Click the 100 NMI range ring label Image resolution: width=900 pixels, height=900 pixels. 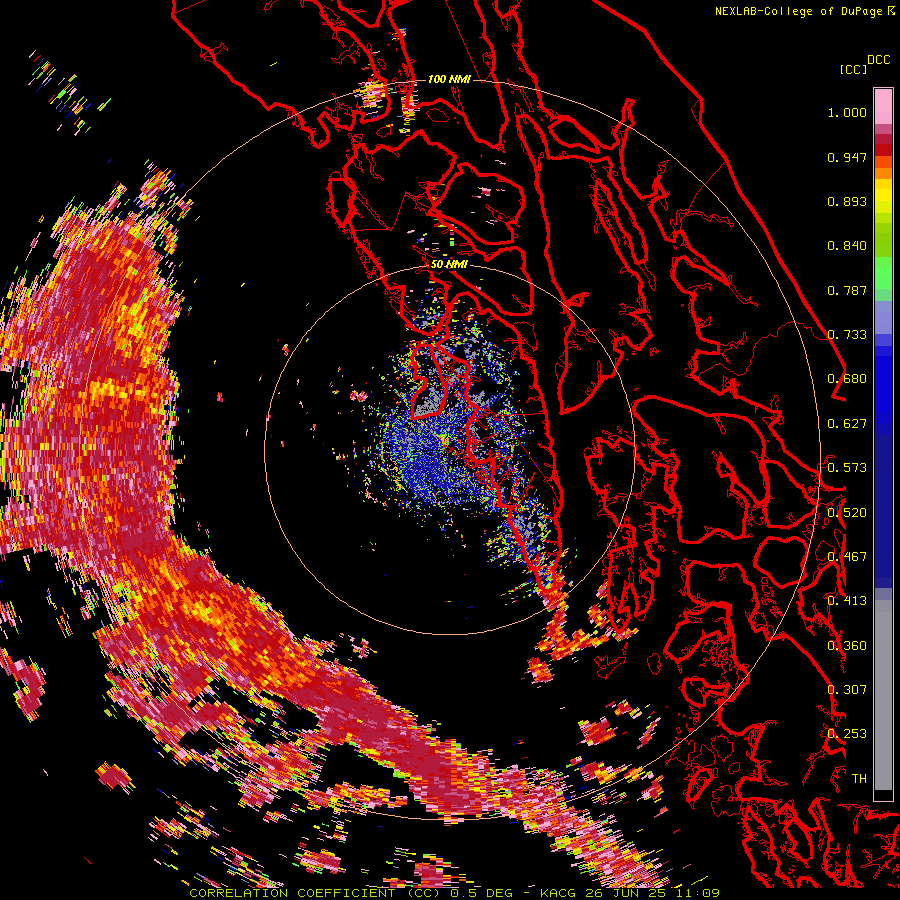[449, 79]
